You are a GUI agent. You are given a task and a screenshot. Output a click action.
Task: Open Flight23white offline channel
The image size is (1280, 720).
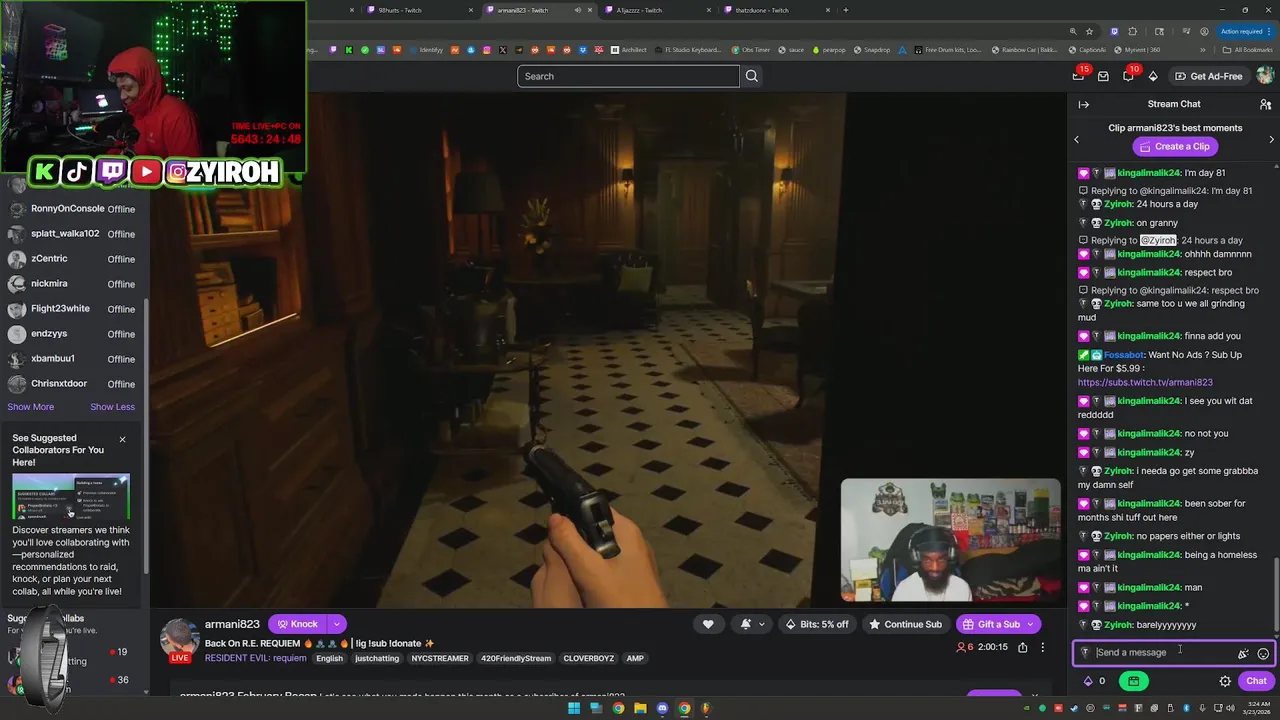(75, 309)
